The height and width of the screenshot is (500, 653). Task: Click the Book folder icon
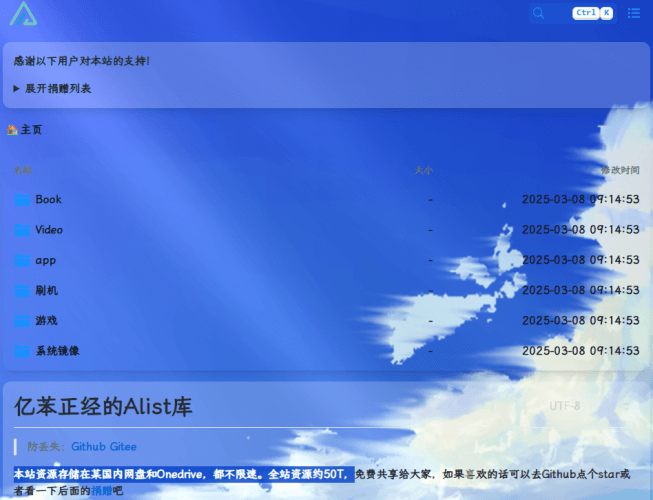[x=22, y=199]
